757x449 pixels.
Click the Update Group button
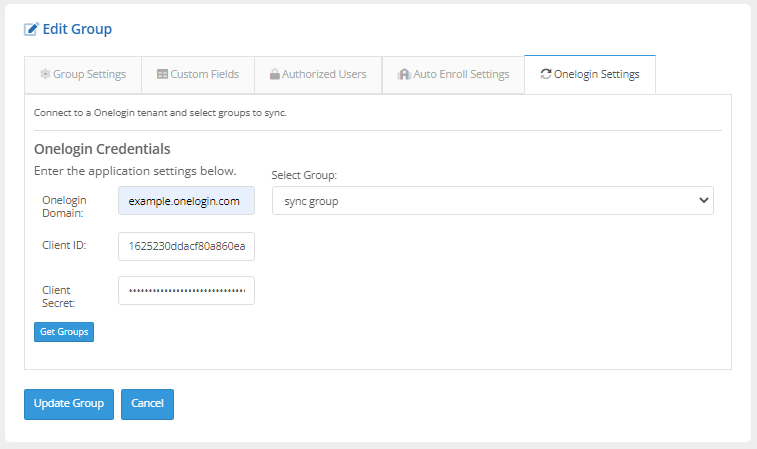coord(69,404)
